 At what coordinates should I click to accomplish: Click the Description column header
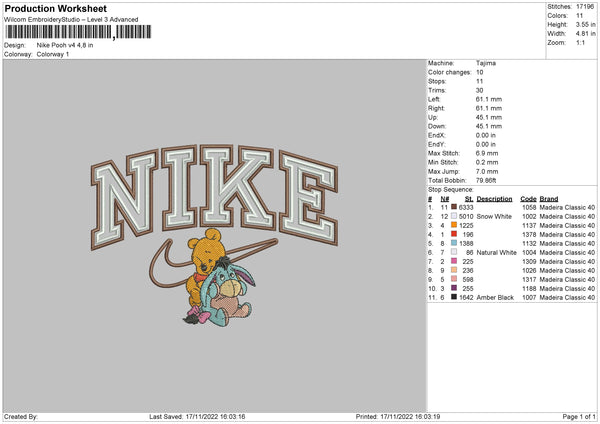(x=494, y=199)
